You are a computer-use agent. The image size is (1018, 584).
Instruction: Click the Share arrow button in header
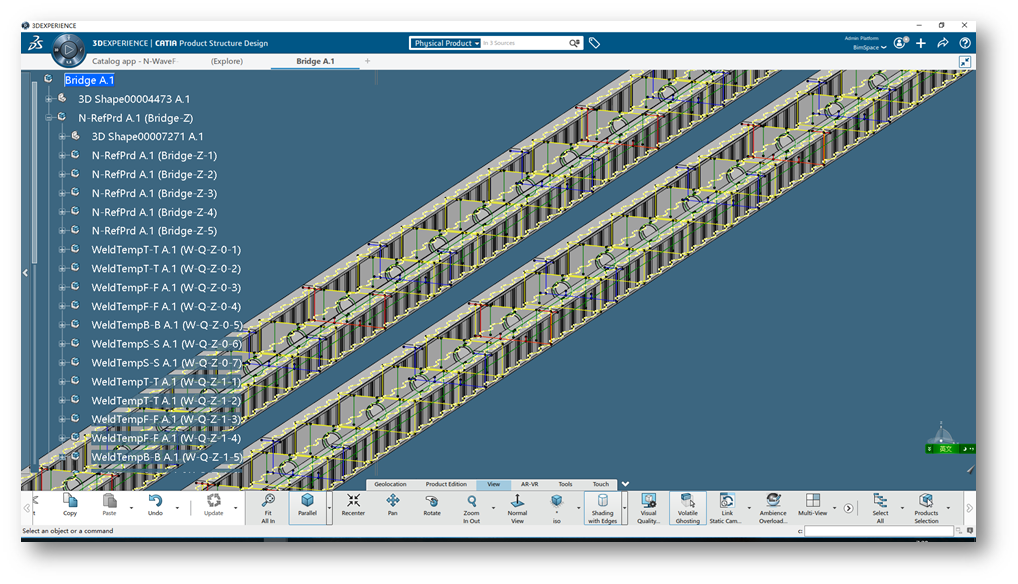[943, 43]
